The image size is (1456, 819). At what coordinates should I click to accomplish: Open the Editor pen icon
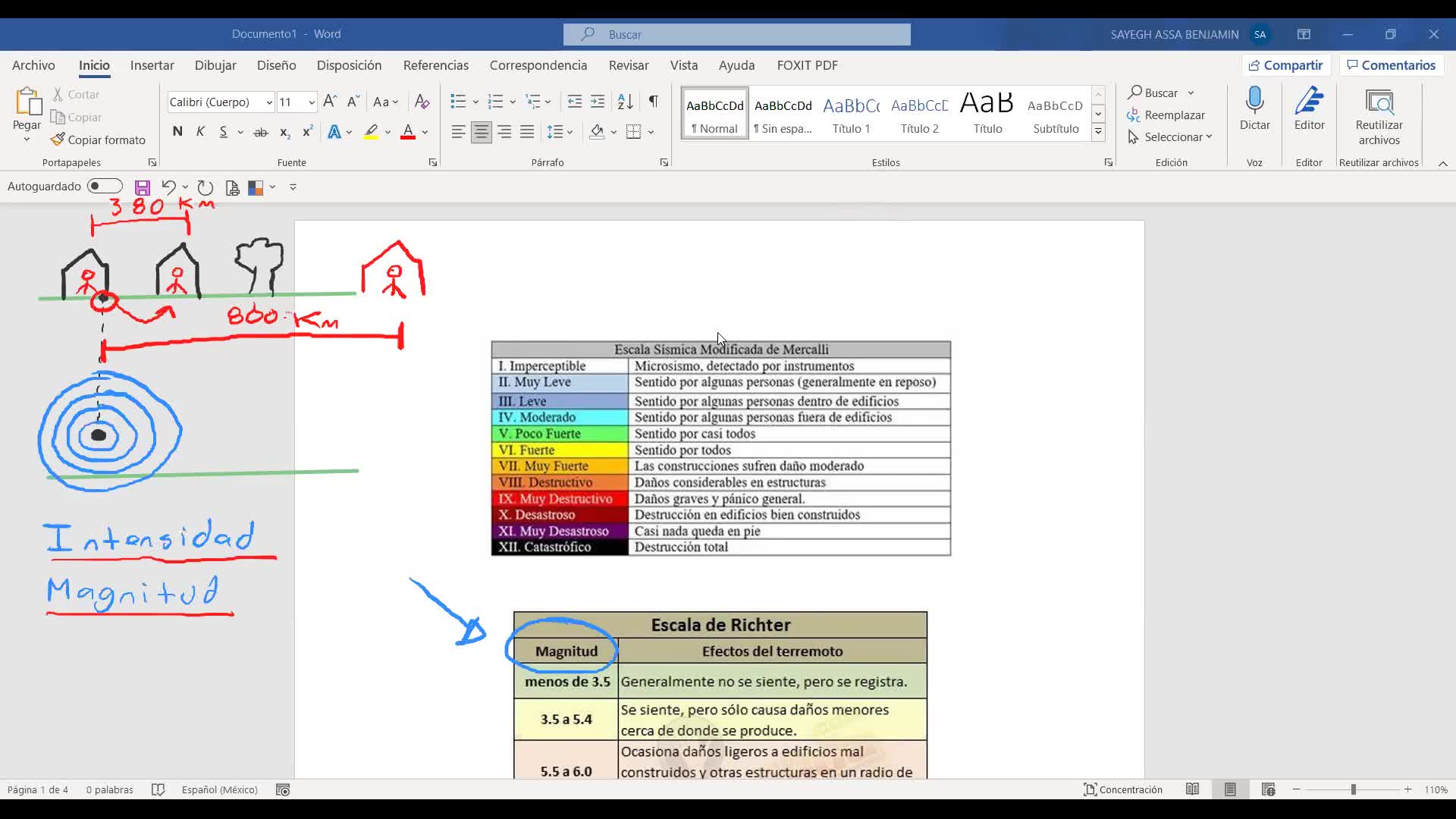[x=1309, y=102]
